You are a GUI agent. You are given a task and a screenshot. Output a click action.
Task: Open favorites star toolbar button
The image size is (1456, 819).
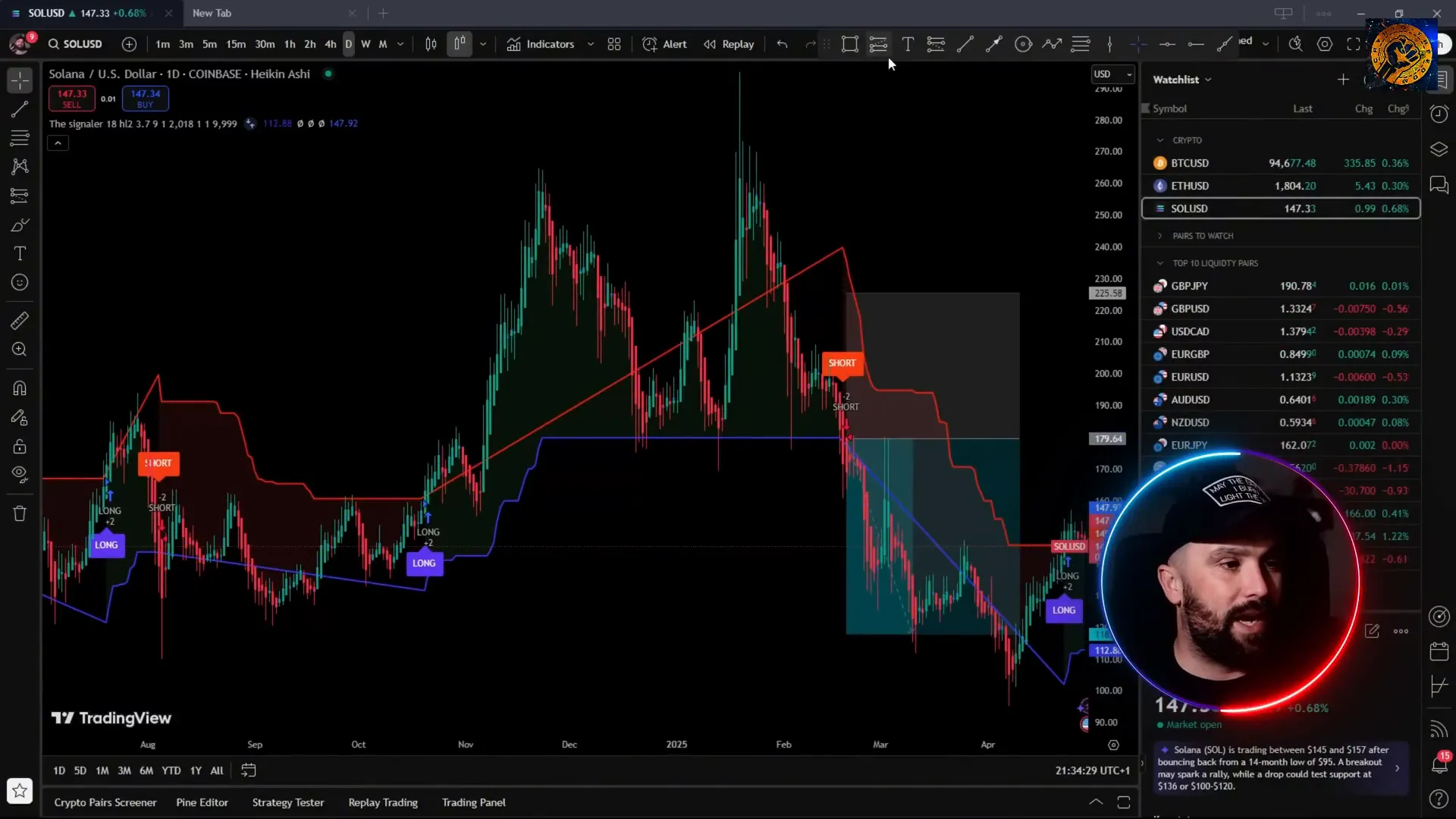[20, 791]
